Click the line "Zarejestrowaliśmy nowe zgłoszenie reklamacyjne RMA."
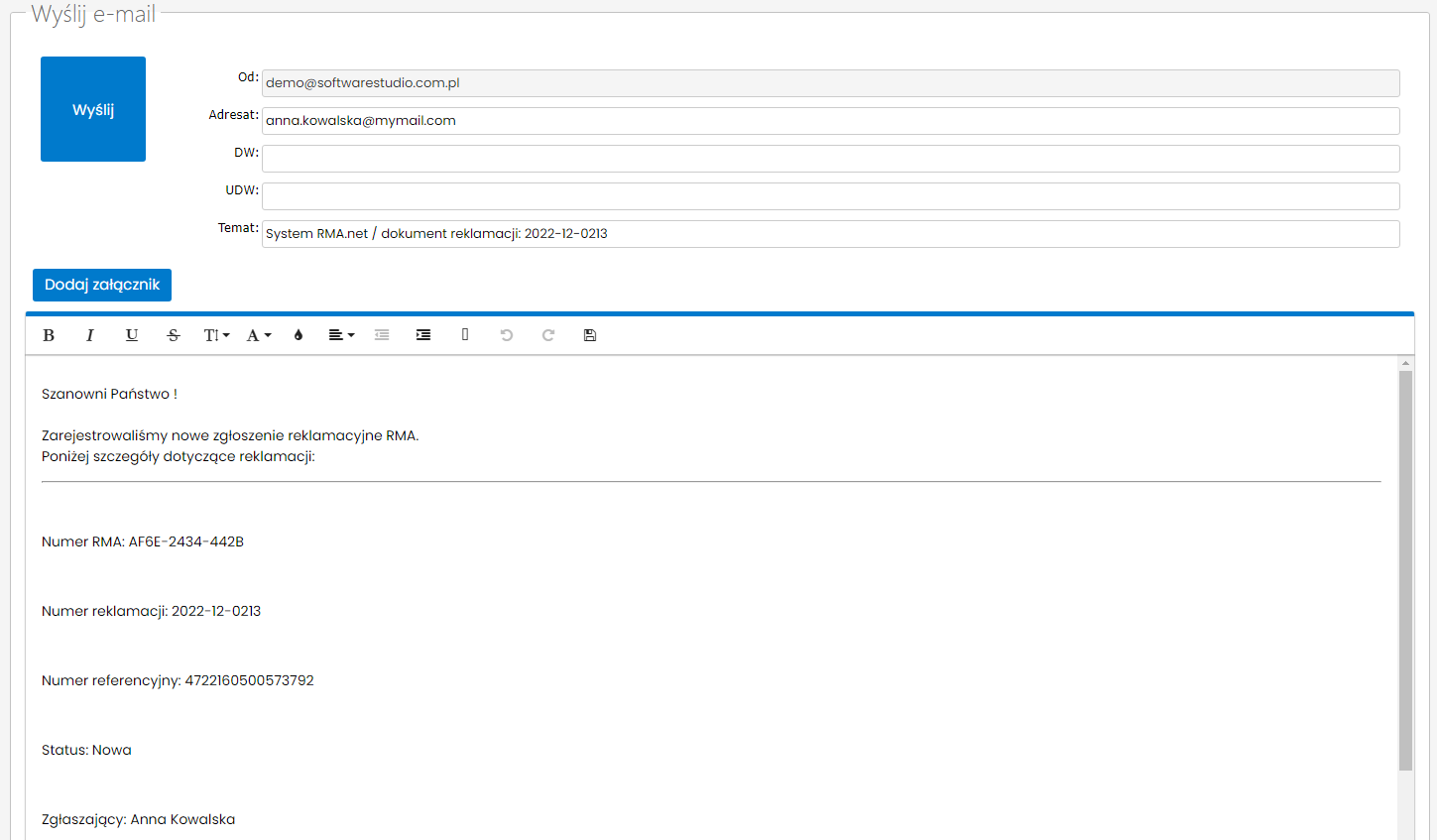The width and height of the screenshot is (1437, 840). click(x=230, y=435)
